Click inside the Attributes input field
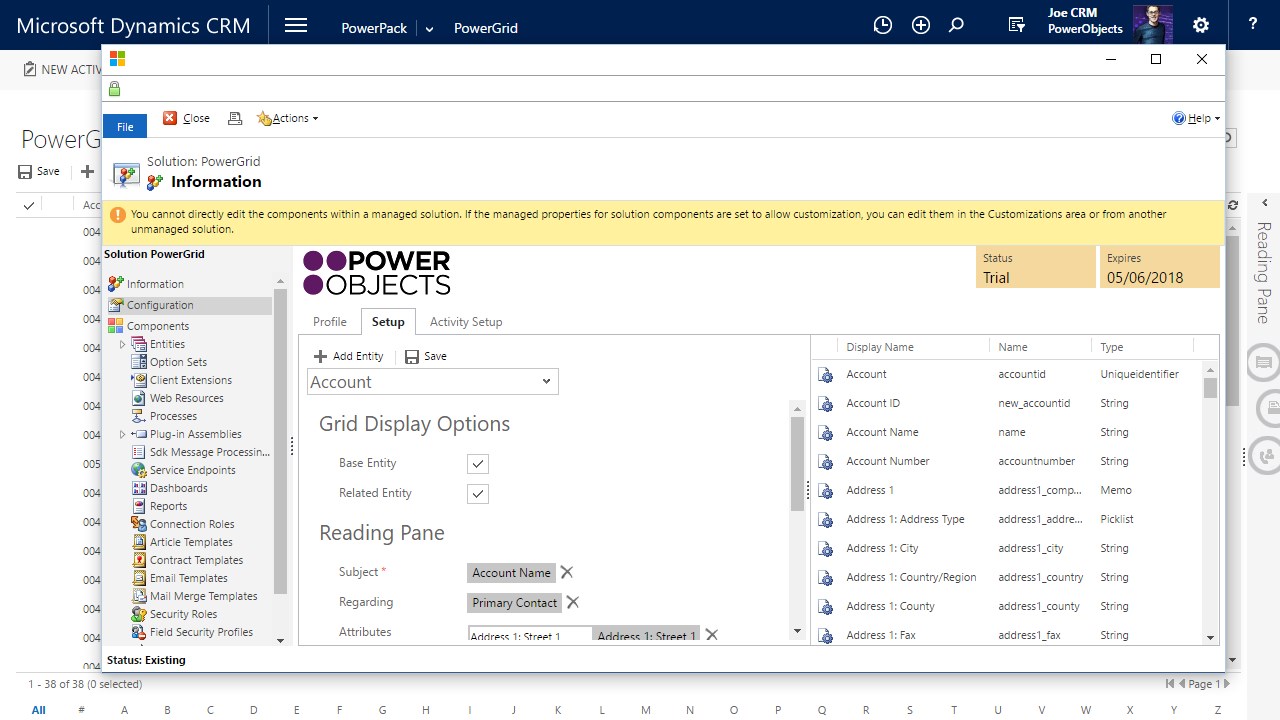Viewport: 1280px width, 720px height. tap(530, 635)
